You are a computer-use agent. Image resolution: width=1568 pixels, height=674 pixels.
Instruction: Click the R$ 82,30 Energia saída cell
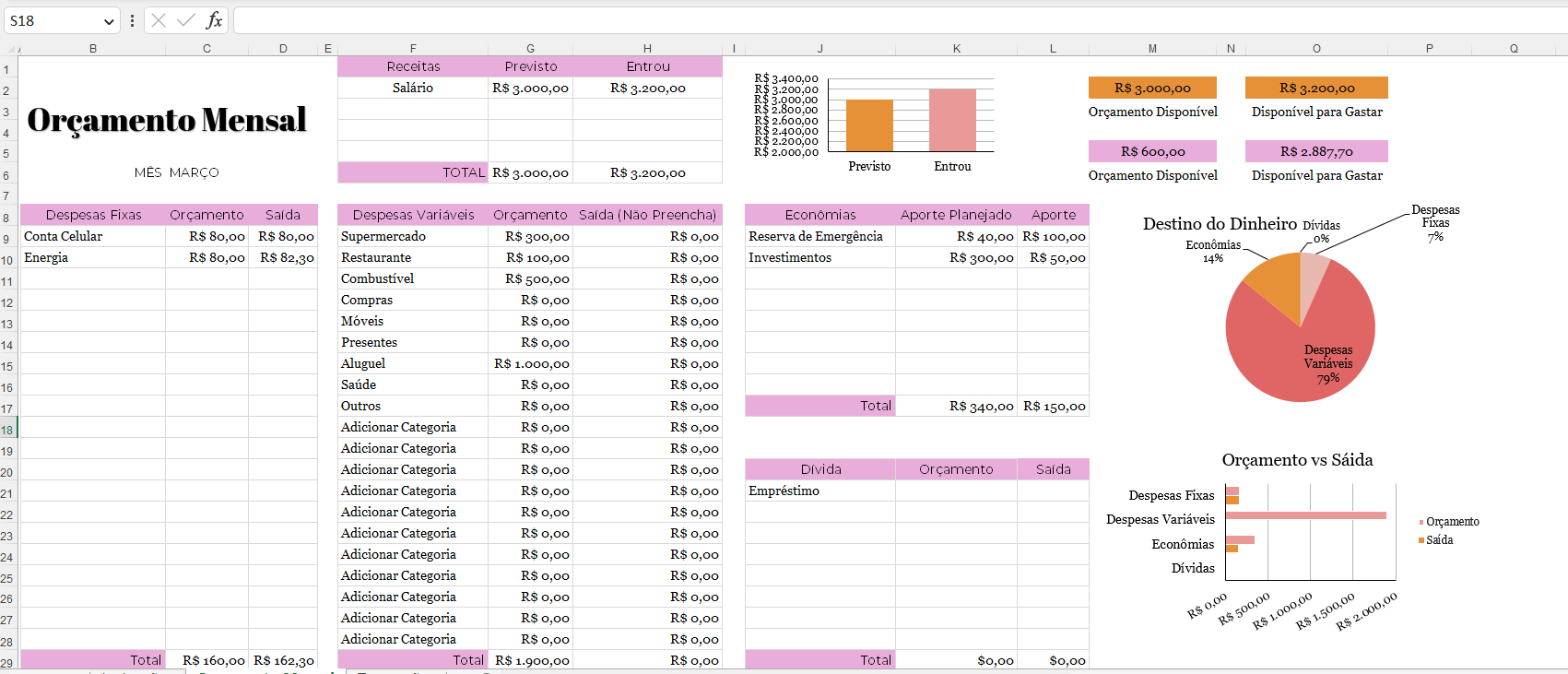pyautogui.click(x=283, y=257)
